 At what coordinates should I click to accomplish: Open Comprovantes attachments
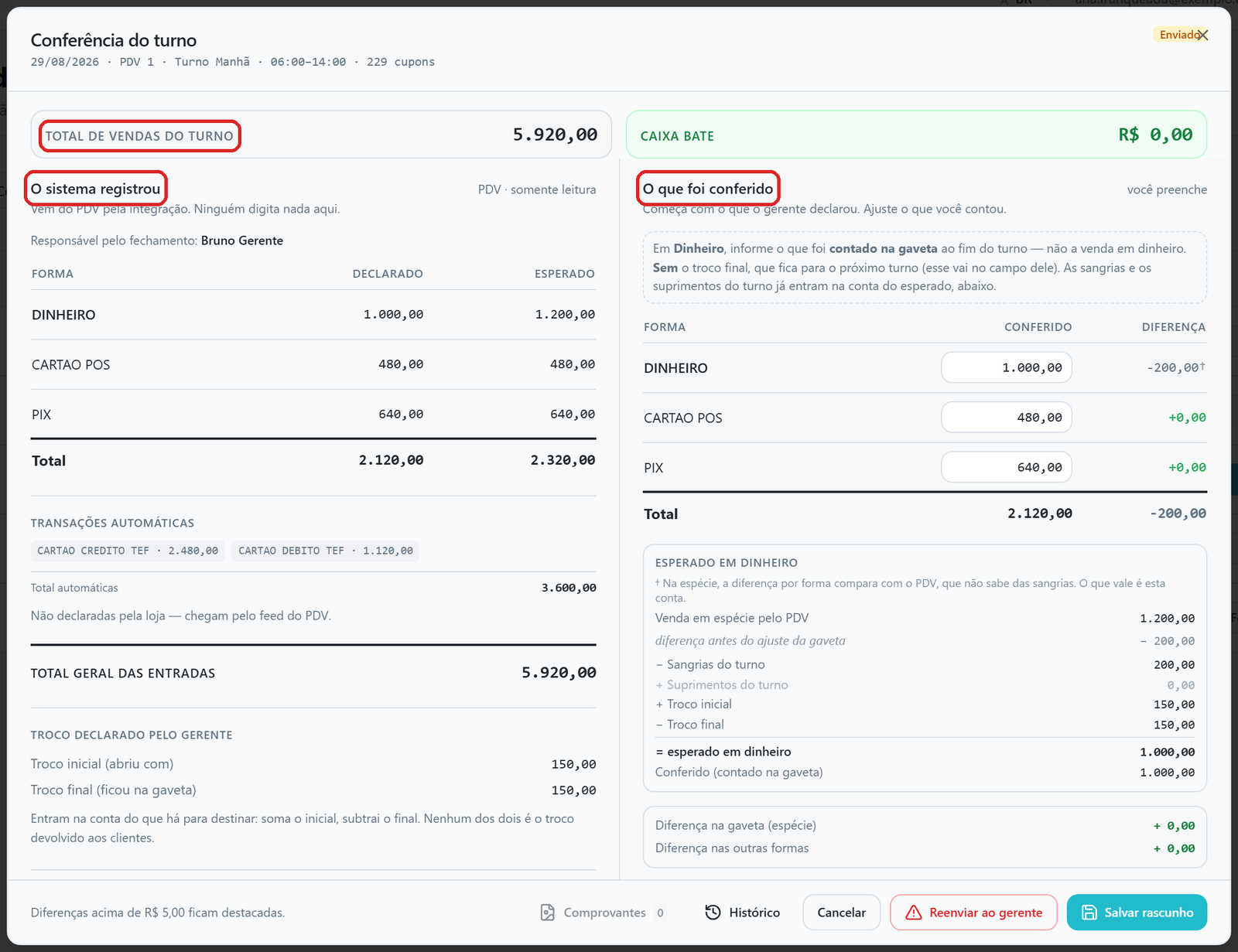point(603,913)
